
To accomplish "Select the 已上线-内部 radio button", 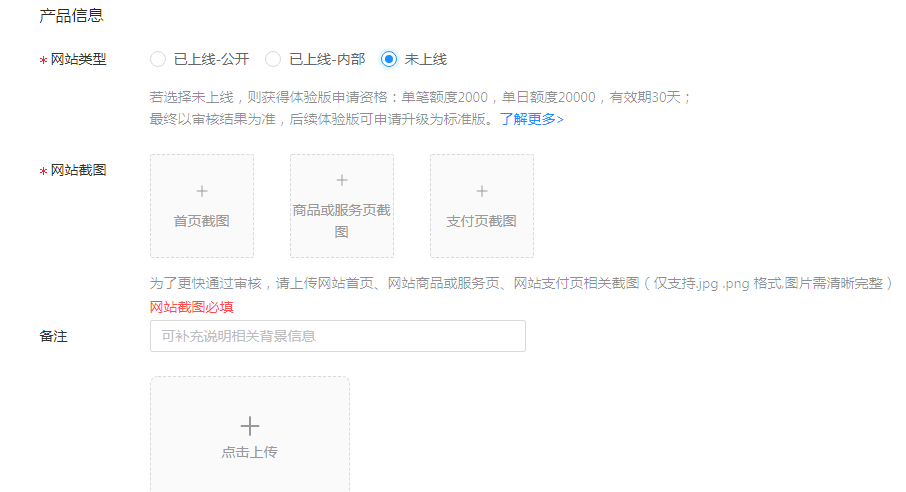I will [x=273, y=59].
